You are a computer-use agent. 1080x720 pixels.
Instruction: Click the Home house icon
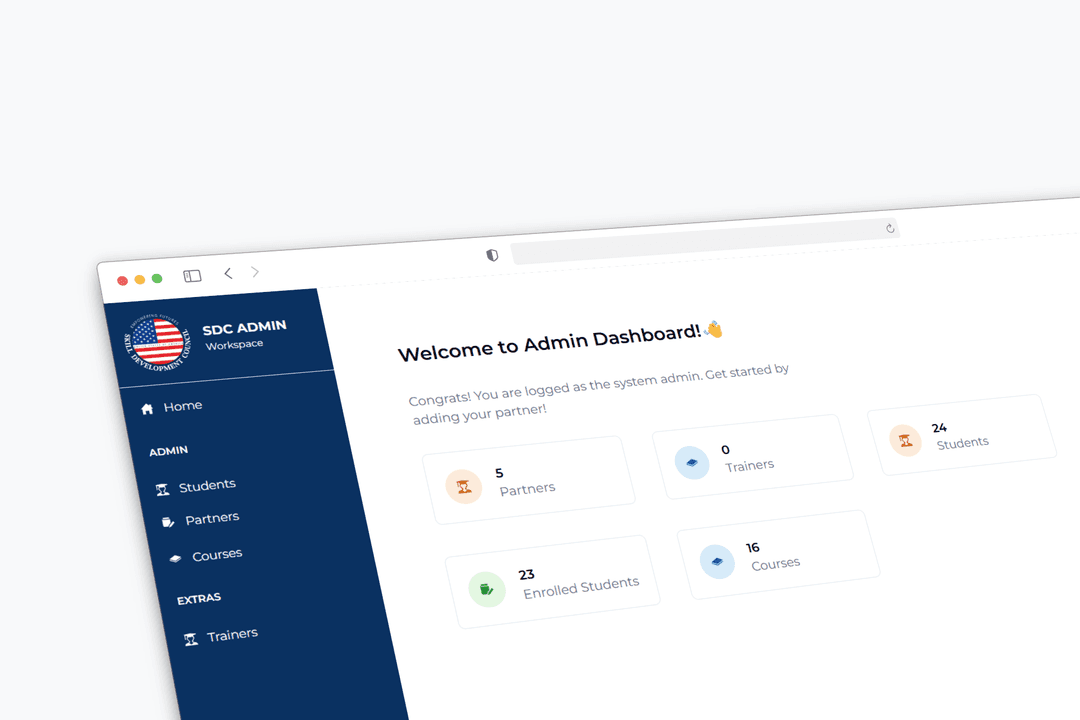(x=147, y=409)
